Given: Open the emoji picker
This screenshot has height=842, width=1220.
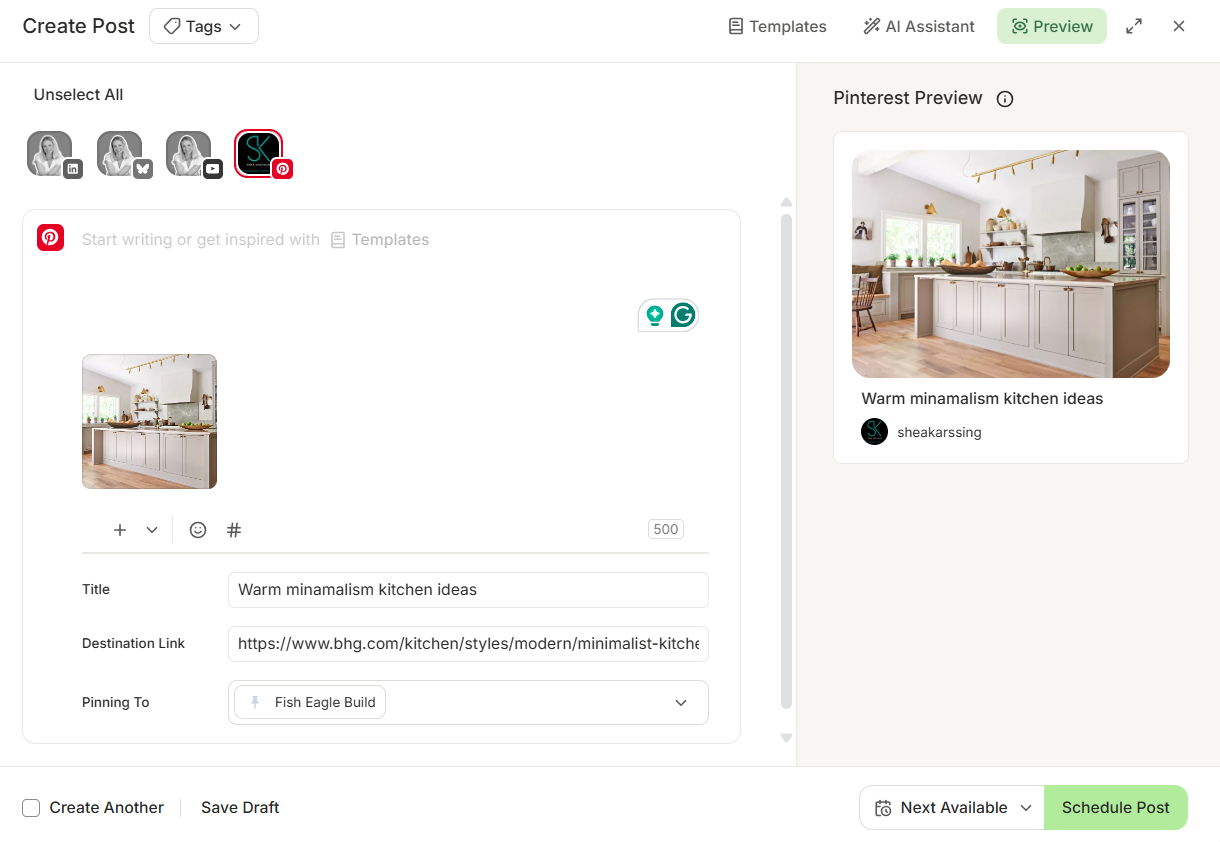Looking at the screenshot, I should pos(197,529).
